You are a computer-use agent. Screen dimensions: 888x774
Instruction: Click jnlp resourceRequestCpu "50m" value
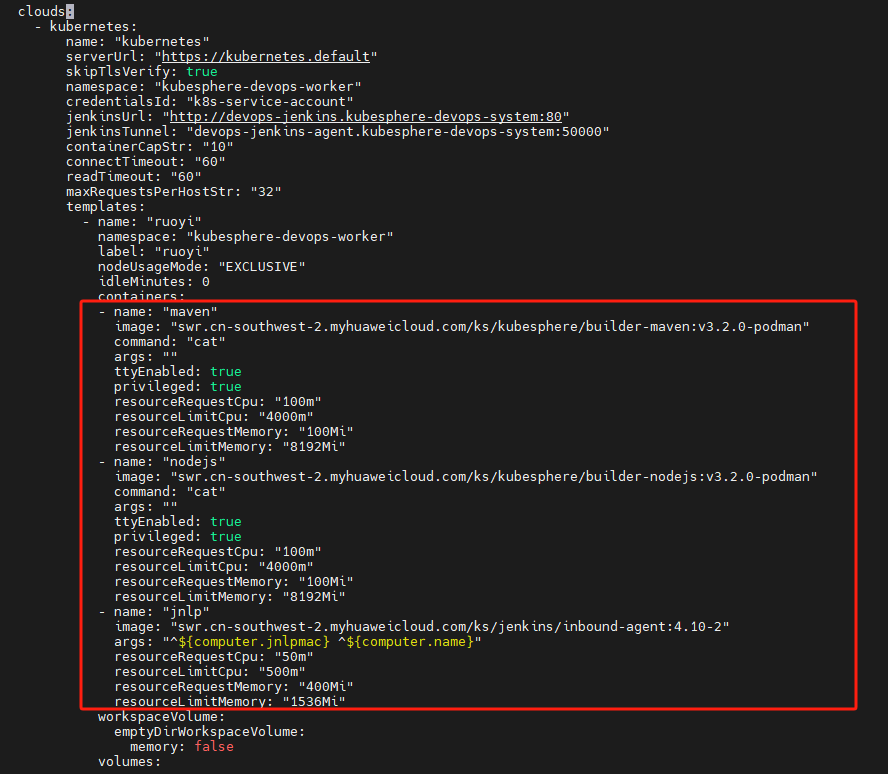[294, 657]
